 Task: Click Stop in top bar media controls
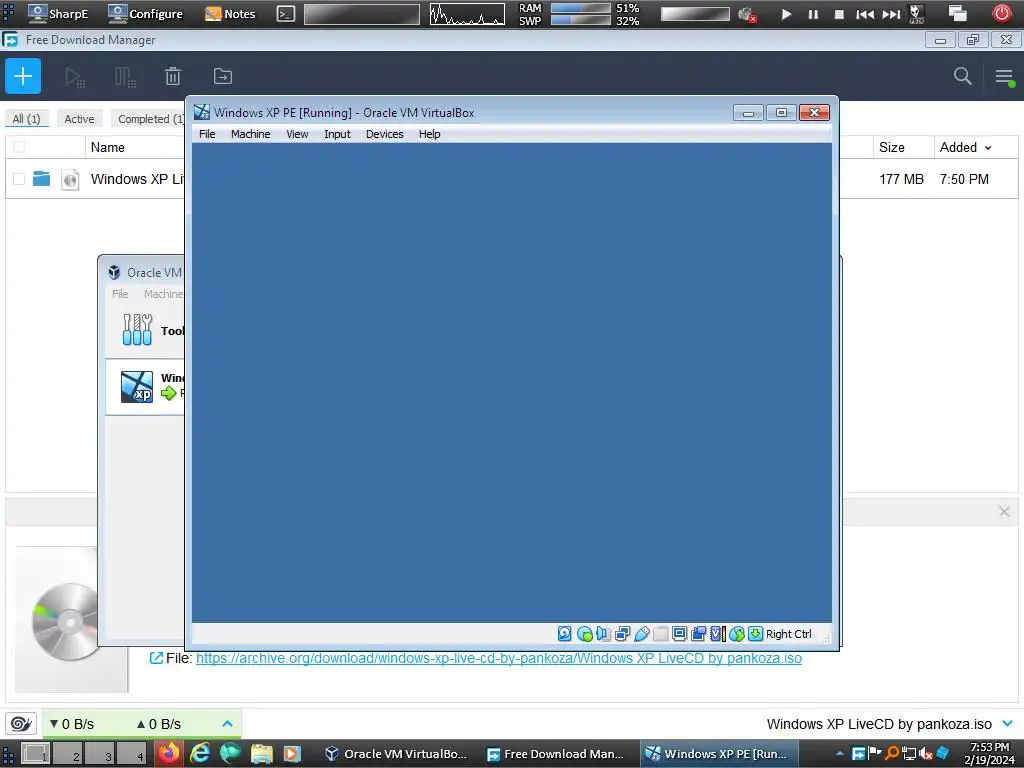(x=839, y=14)
